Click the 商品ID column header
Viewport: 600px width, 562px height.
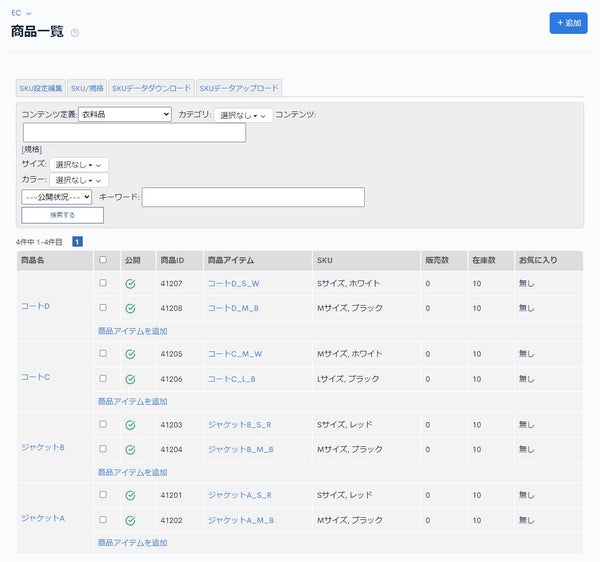click(179, 261)
